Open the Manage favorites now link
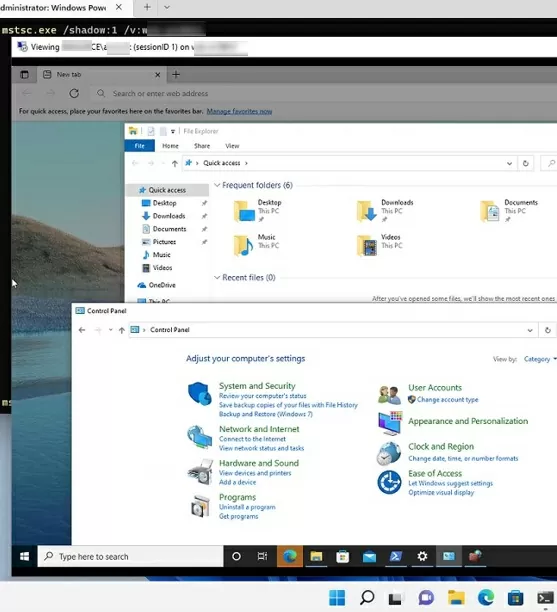 click(239, 111)
